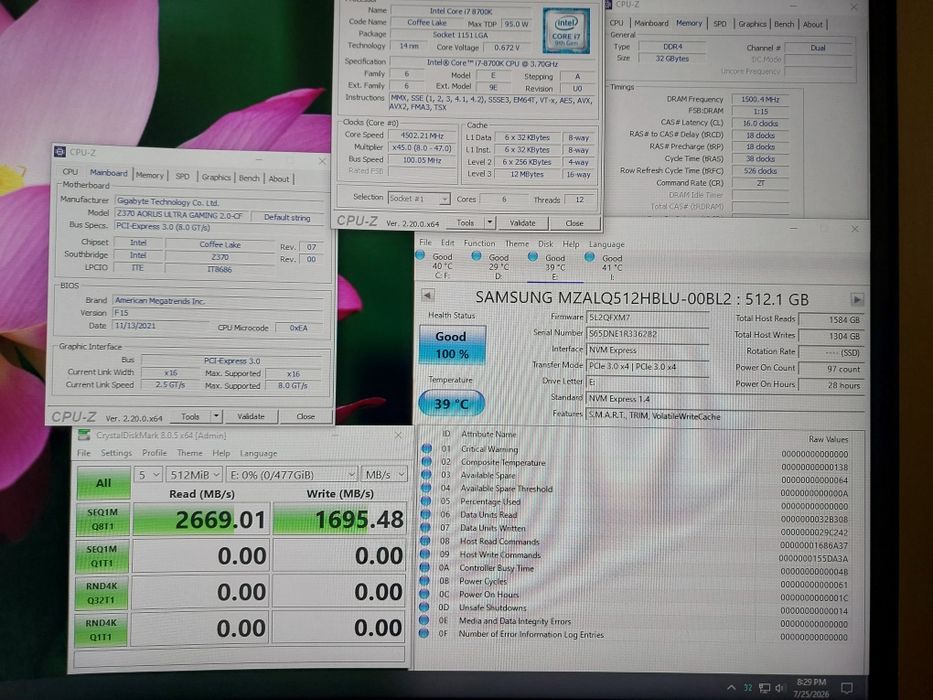Show hidden tray icons chevron in taskbar
Viewport: 933px width, 700px height.
click(731, 688)
